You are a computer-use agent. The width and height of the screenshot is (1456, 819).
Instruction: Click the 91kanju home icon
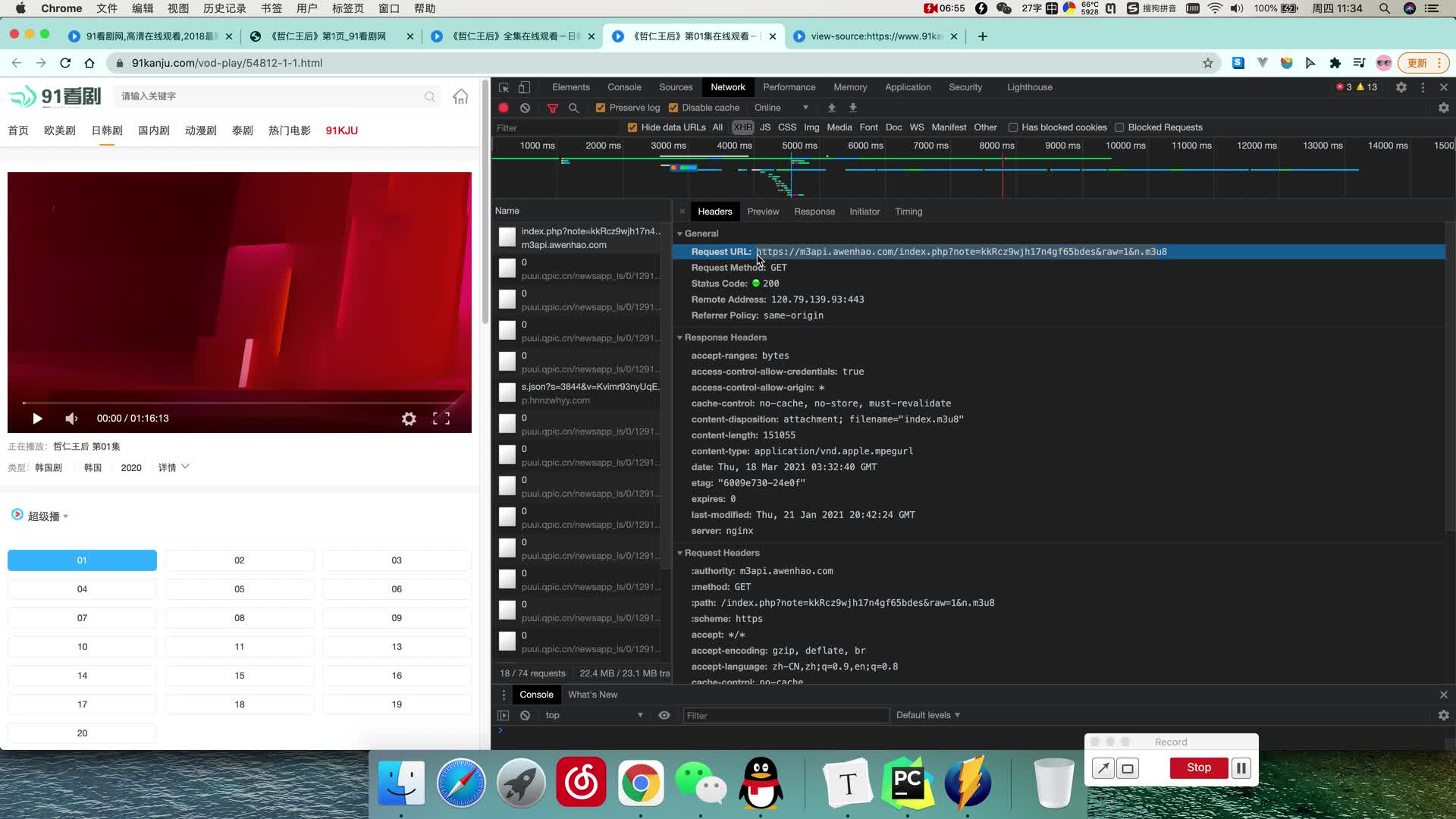[x=460, y=96]
